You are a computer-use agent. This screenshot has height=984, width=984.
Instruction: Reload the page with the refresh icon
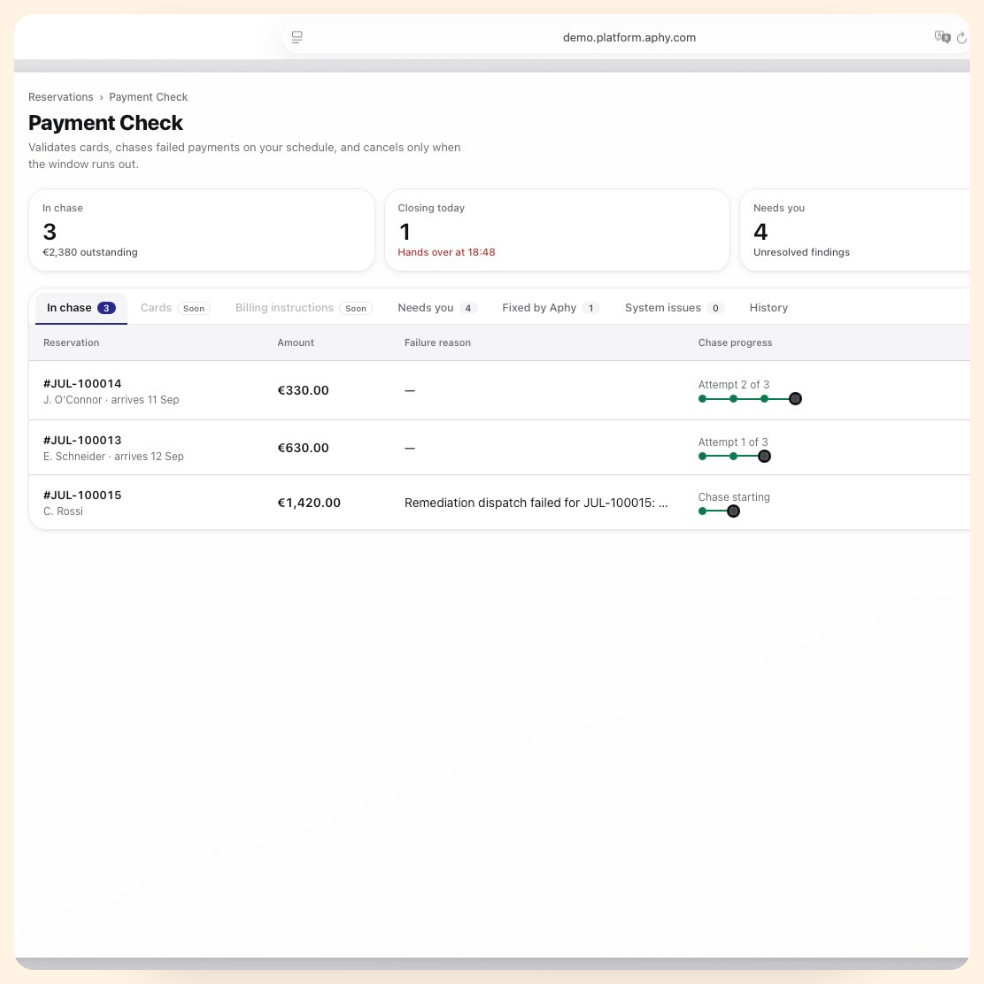pyautogui.click(x=961, y=38)
